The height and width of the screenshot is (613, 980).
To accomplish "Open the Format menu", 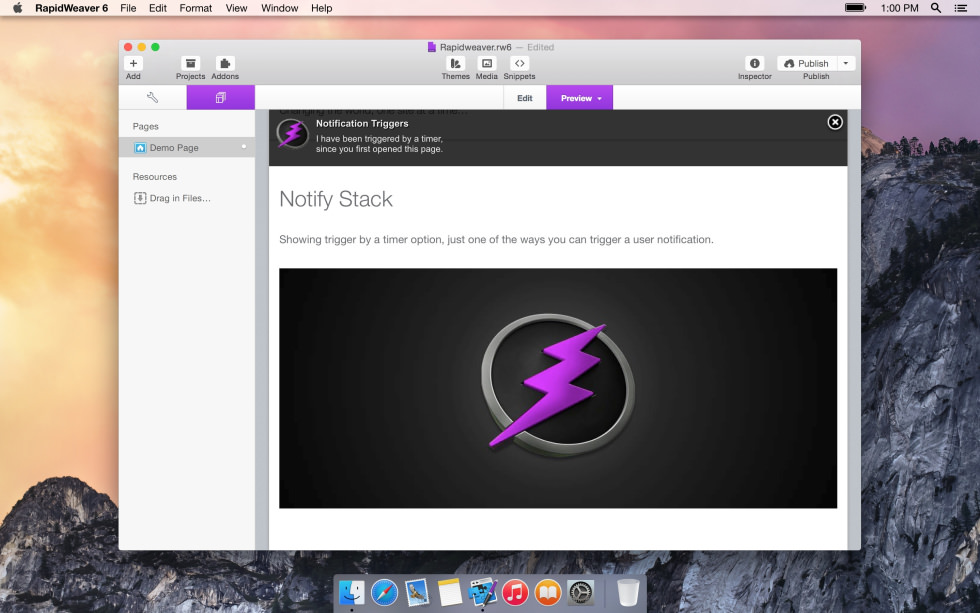I will pyautogui.click(x=196, y=8).
